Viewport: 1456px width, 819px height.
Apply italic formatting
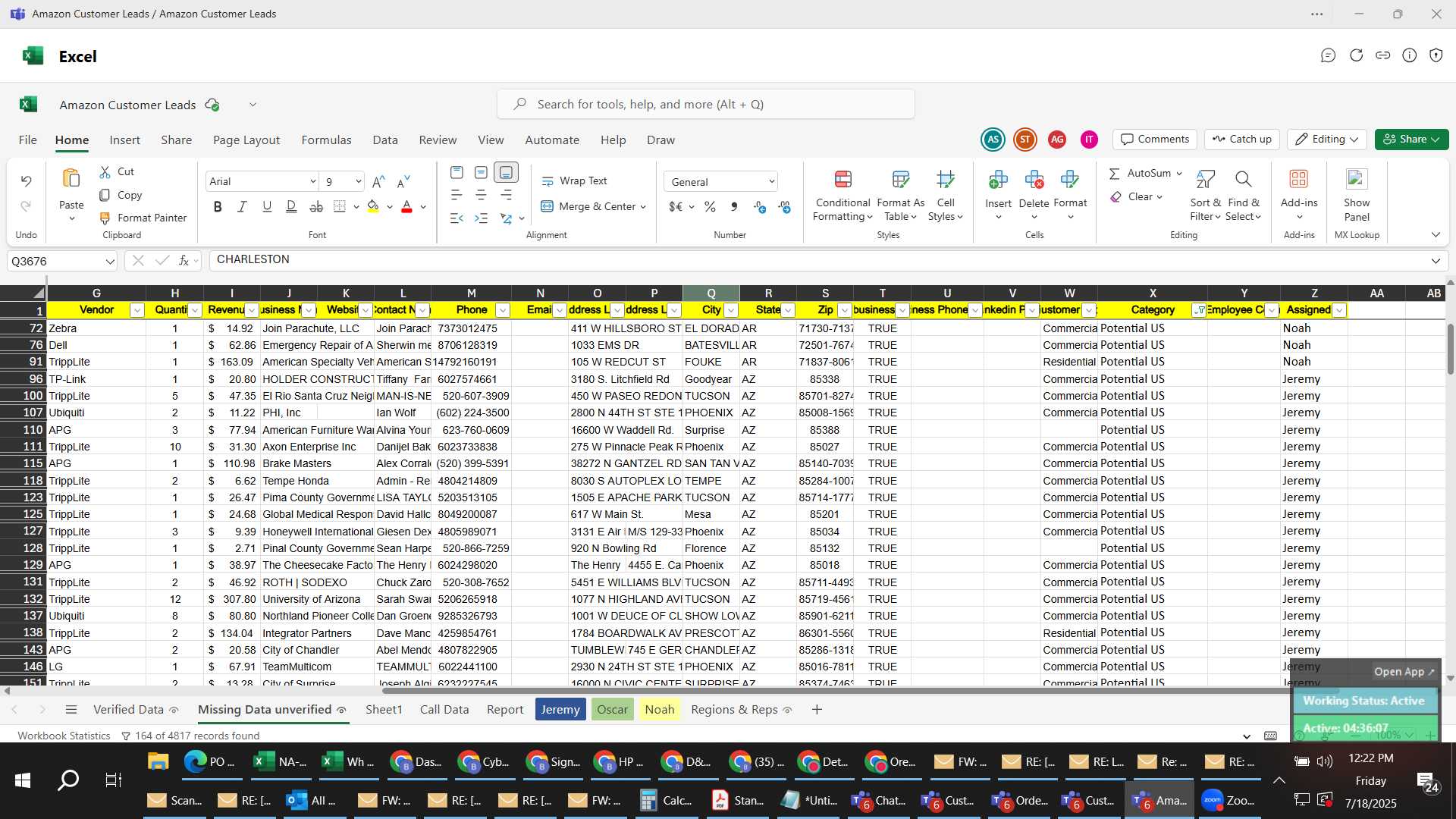click(242, 206)
